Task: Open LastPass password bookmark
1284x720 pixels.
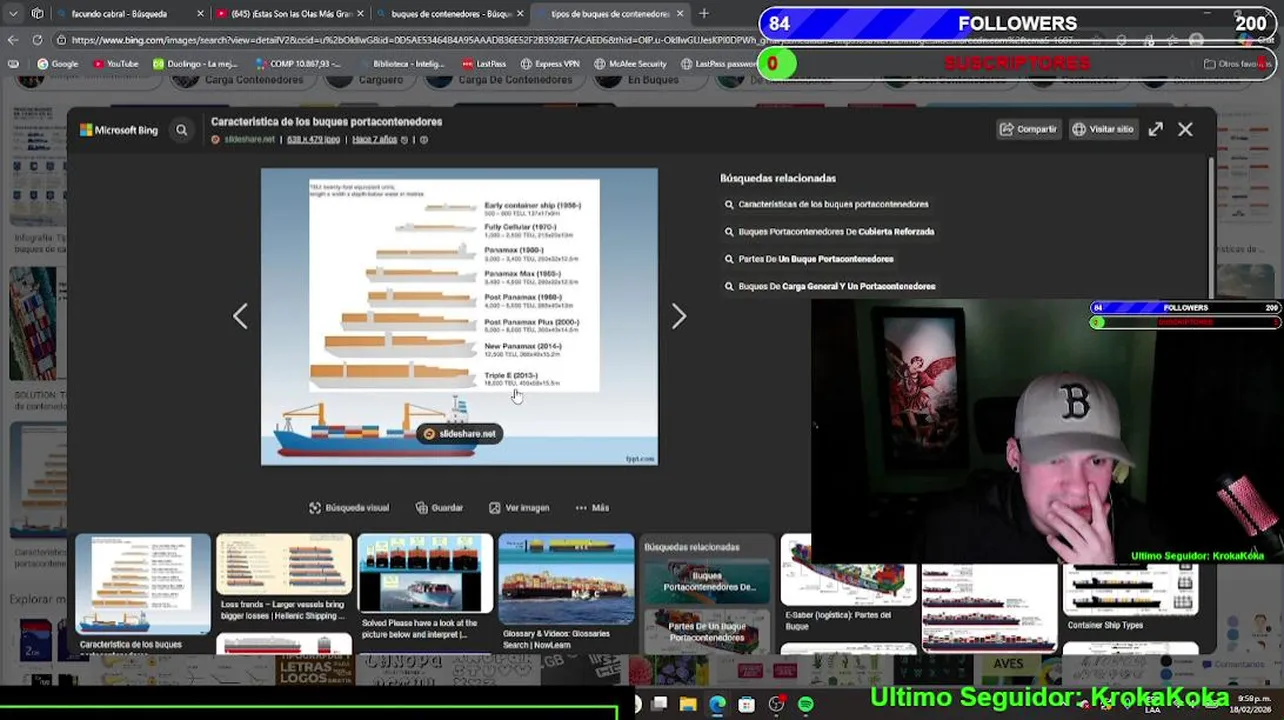Action: click(x=719, y=64)
